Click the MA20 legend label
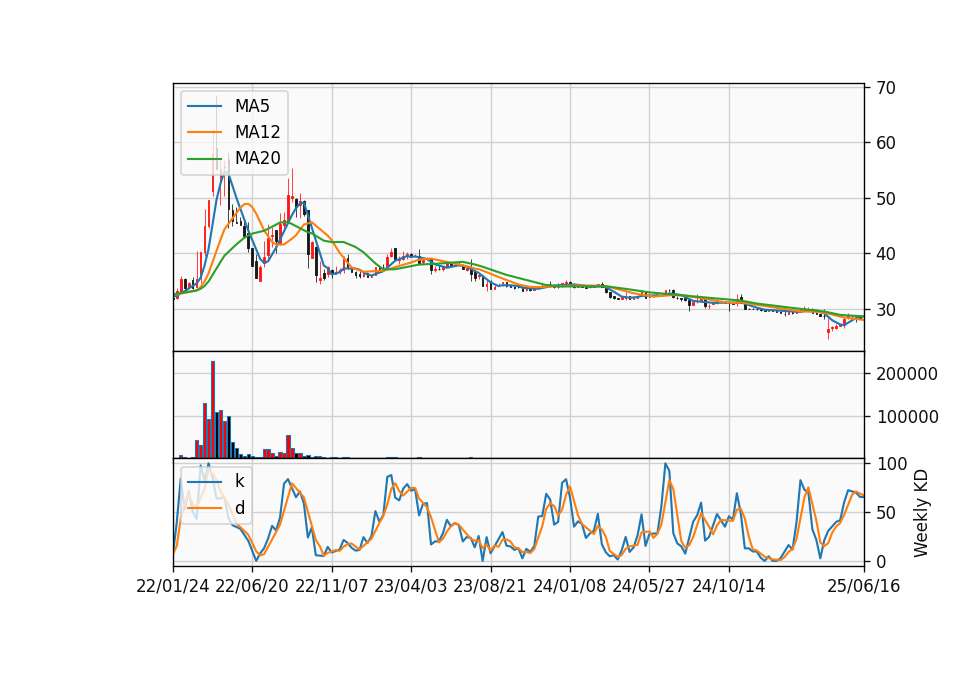 tap(257, 158)
